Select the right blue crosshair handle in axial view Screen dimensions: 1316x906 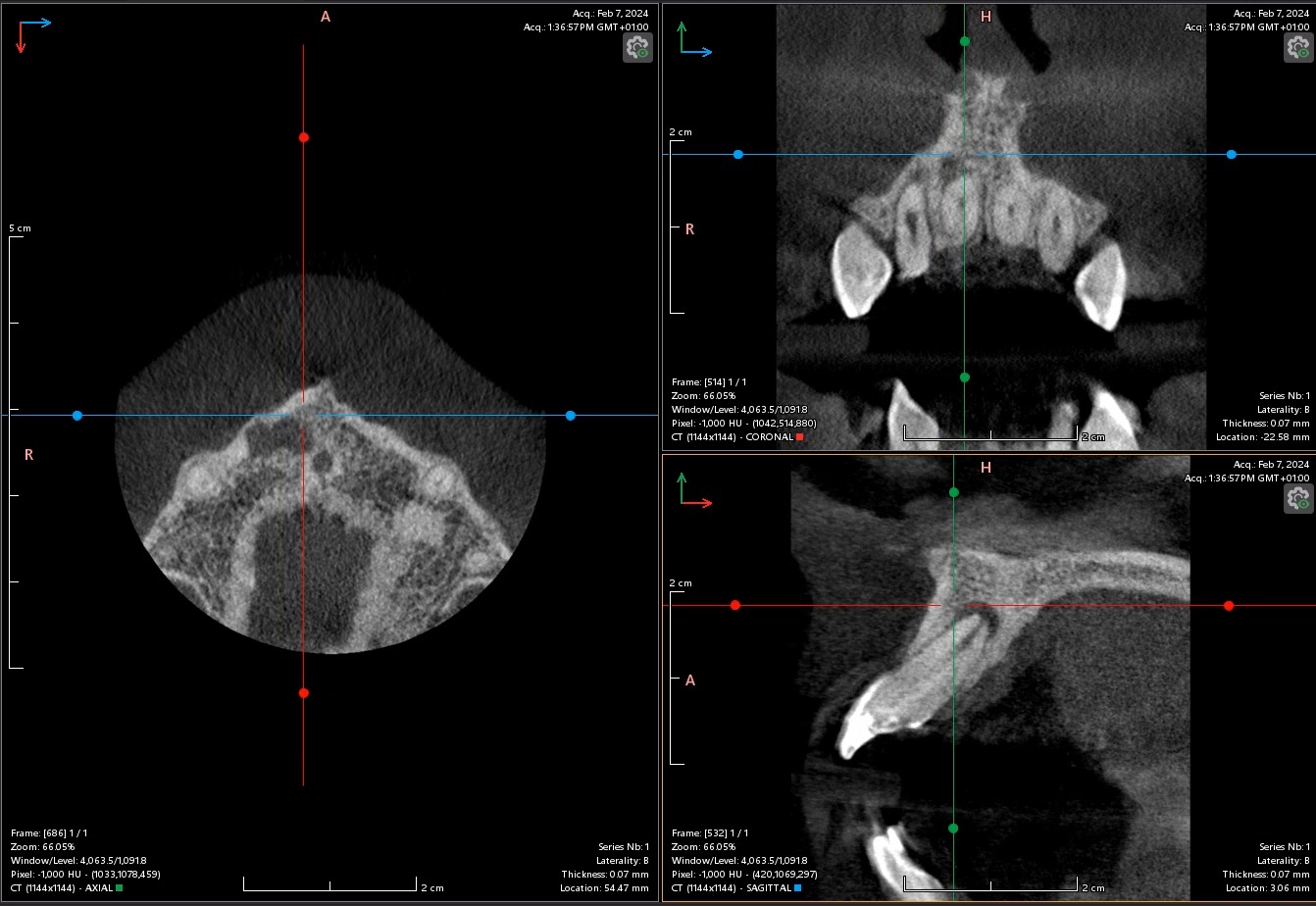coord(571,416)
